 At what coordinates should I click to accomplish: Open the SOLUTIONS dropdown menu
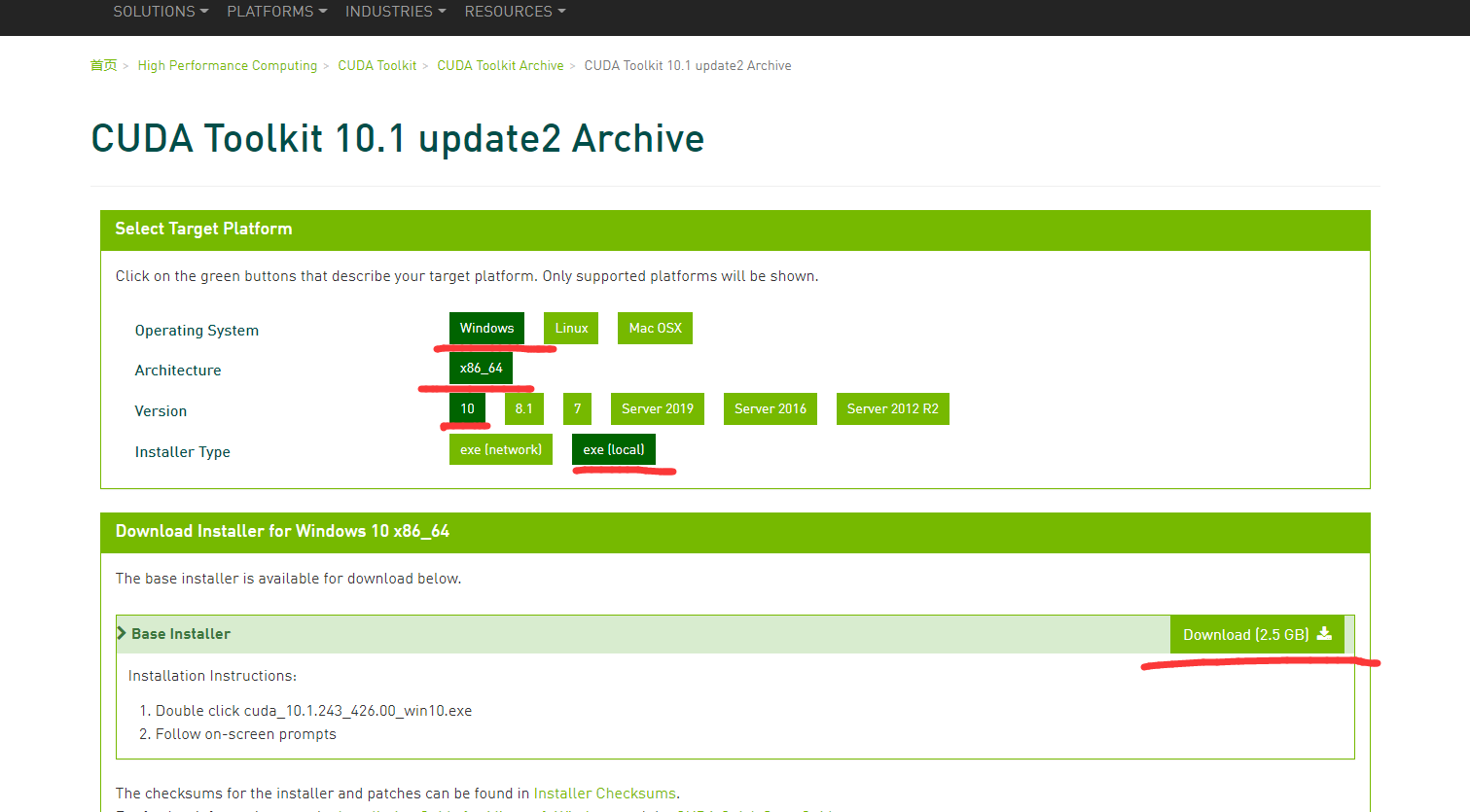161,12
